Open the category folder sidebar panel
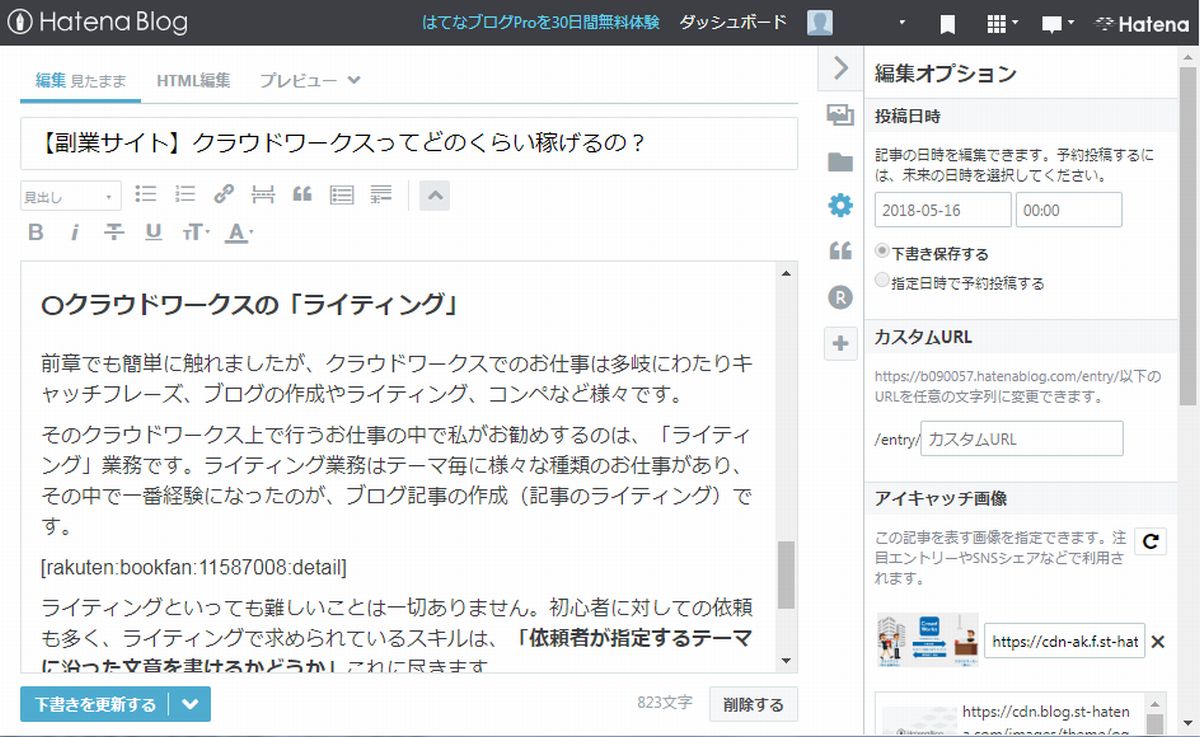Screen dimensions: 1200x737 point(840,161)
